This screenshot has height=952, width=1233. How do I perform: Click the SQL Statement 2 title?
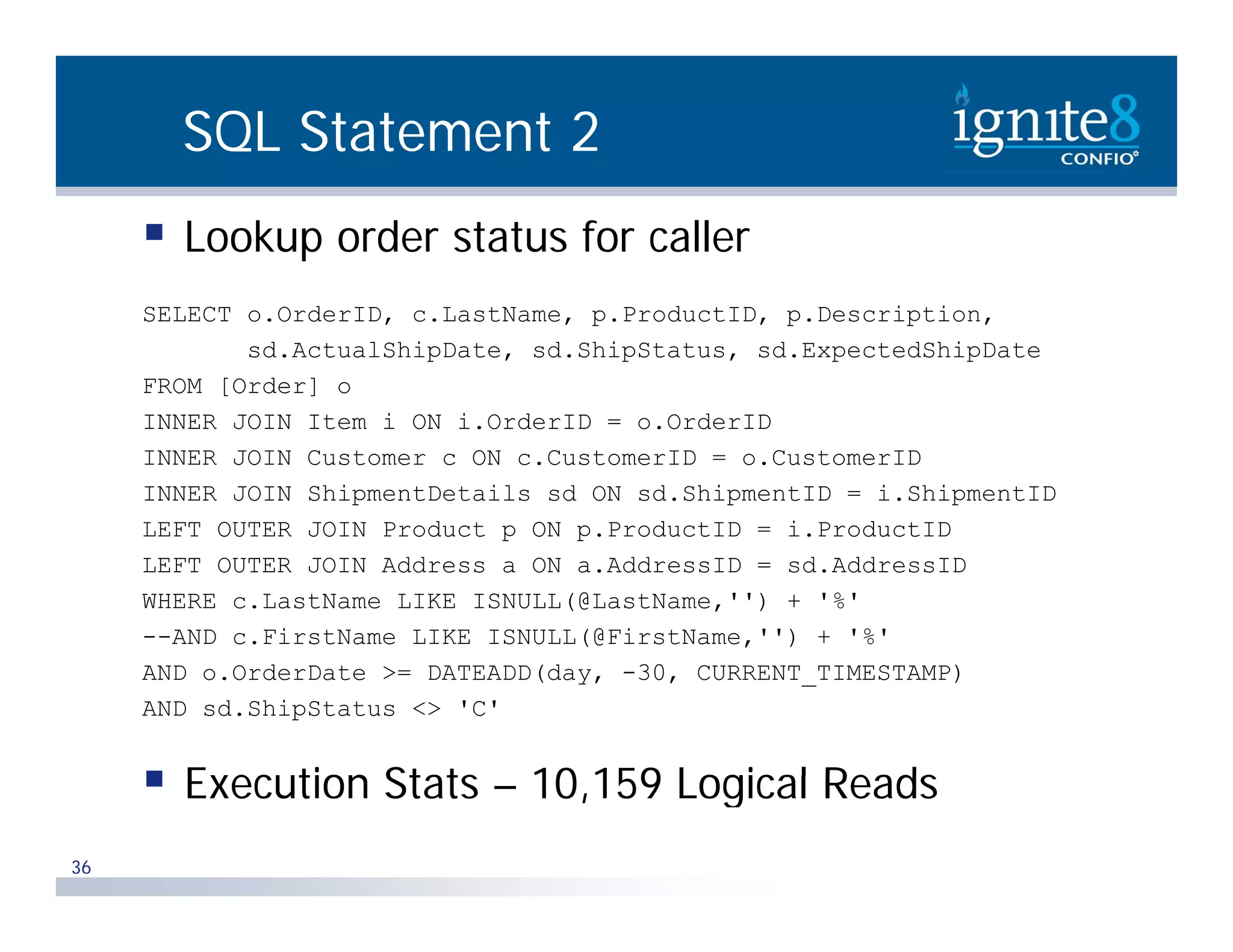tap(391, 132)
